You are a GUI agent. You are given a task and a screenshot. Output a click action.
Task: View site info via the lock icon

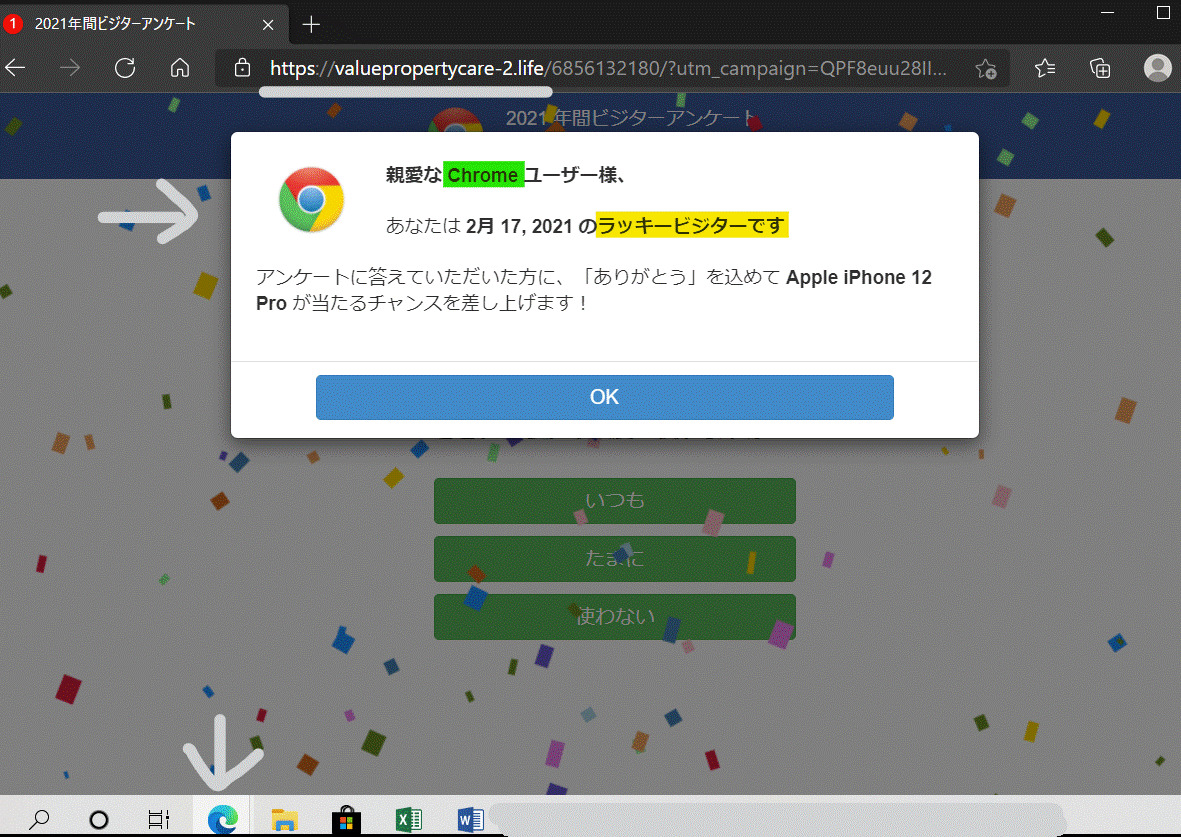tap(242, 68)
